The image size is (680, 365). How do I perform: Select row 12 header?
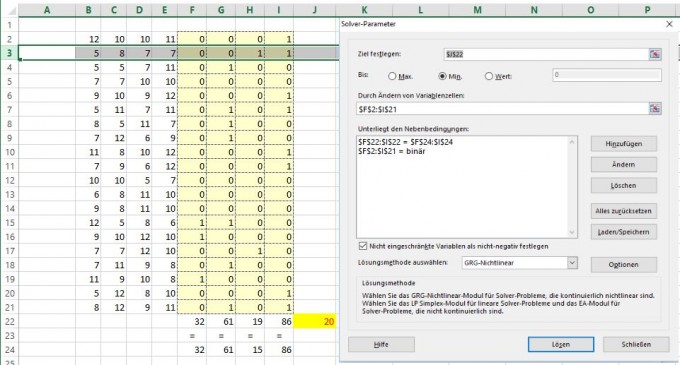10,180
